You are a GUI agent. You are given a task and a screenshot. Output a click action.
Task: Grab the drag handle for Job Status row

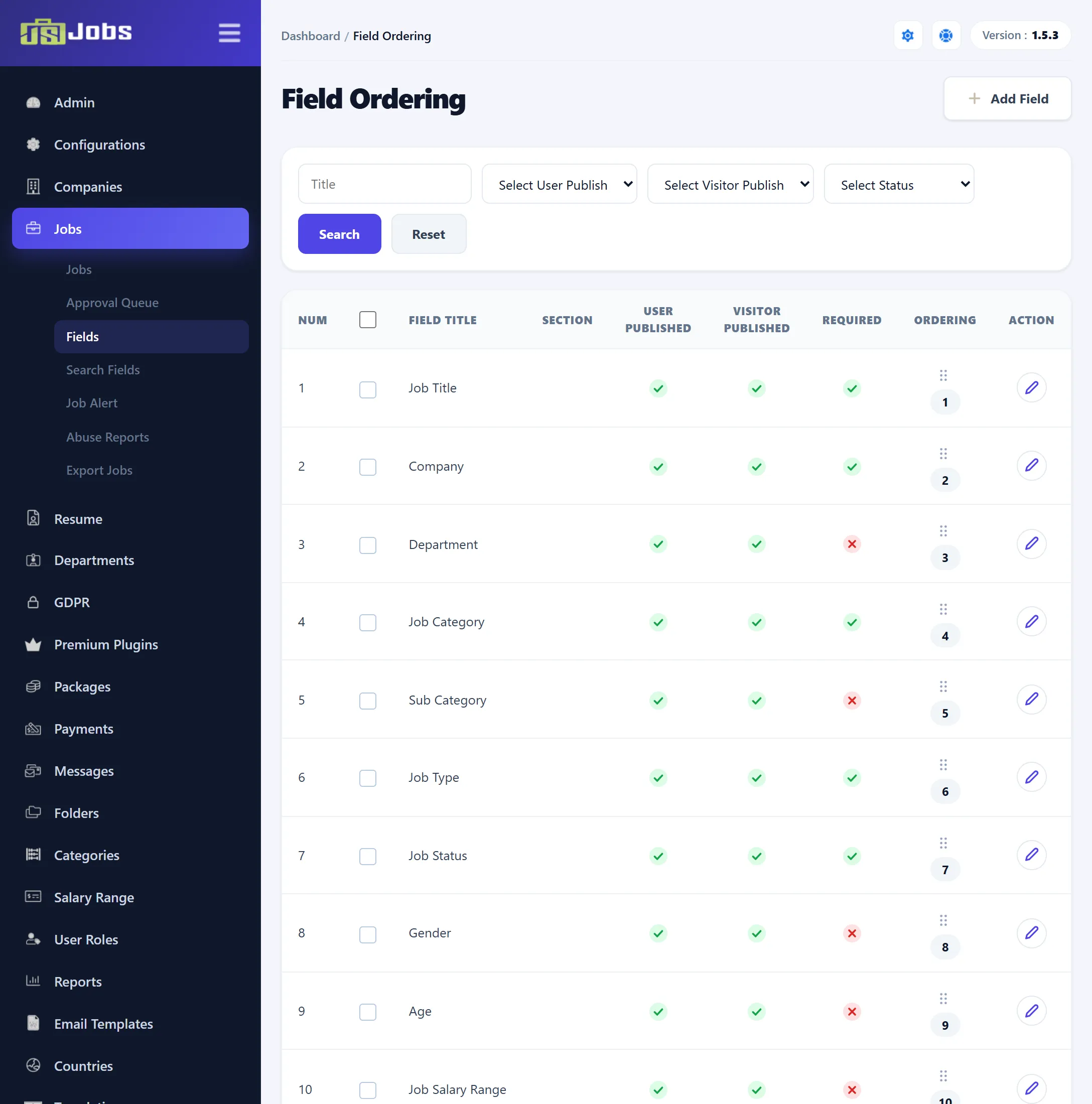coord(943,843)
